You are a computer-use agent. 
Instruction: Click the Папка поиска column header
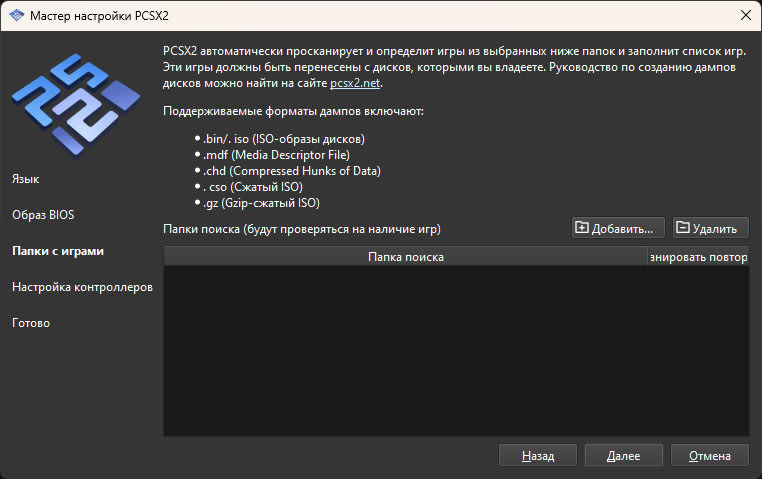click(x=406, y=257)
